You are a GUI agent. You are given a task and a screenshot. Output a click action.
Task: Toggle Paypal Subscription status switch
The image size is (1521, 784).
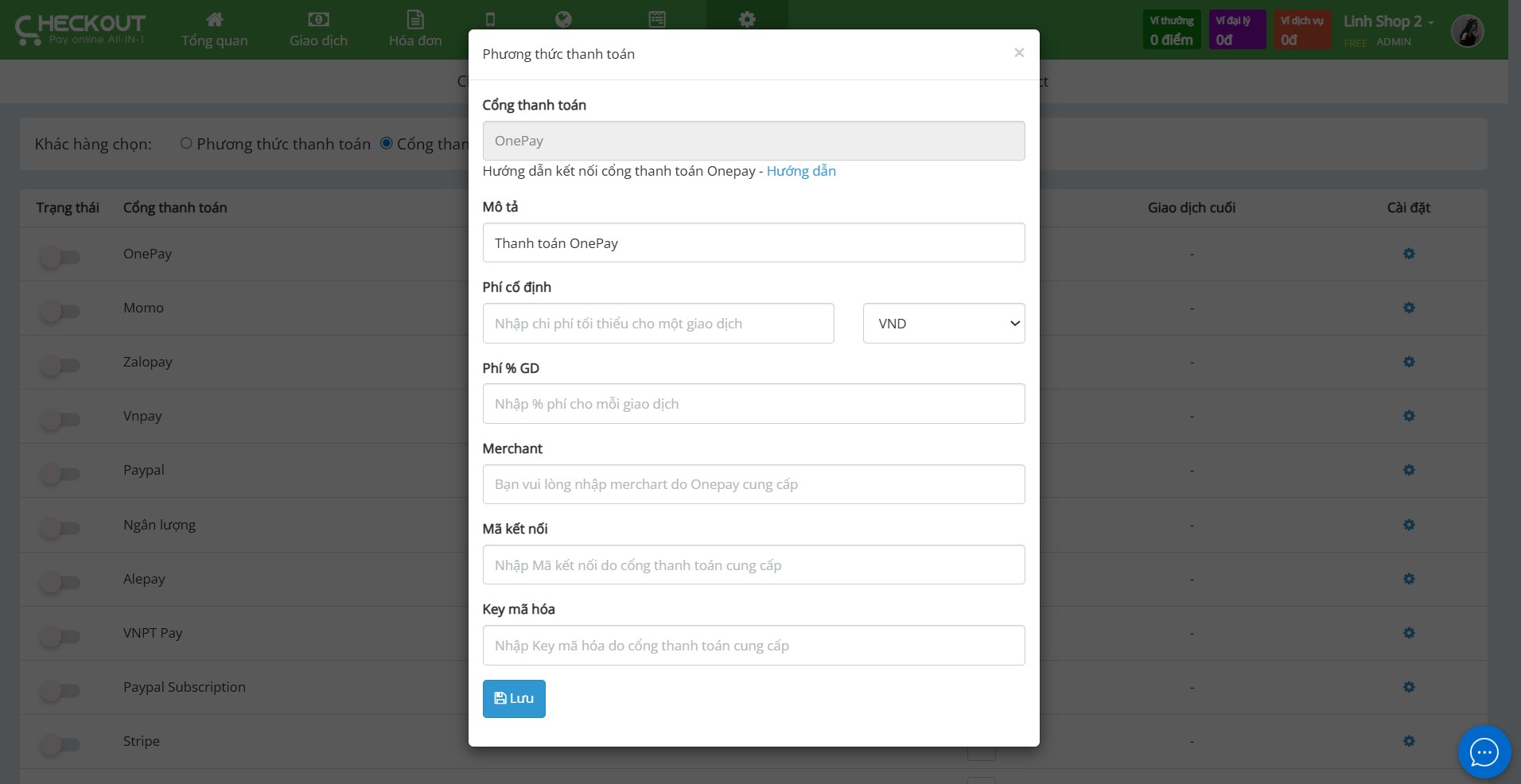click(x=60, y=690)
